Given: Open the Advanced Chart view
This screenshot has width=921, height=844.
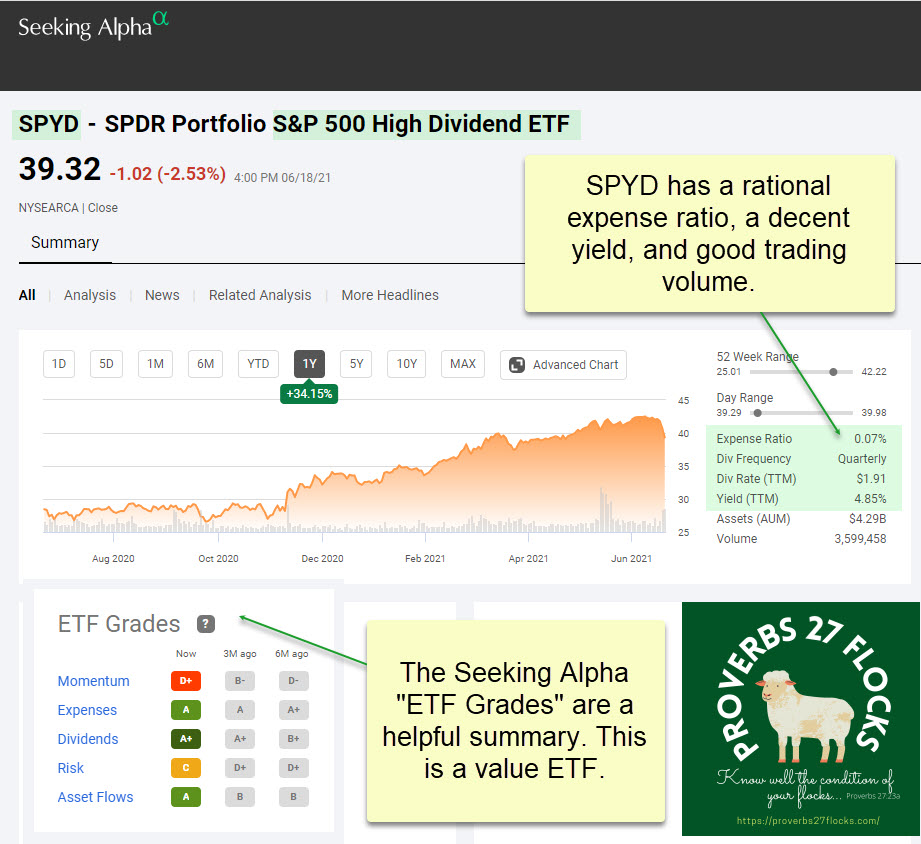Looking at the screenshot, I should click(x=564, y=365).
